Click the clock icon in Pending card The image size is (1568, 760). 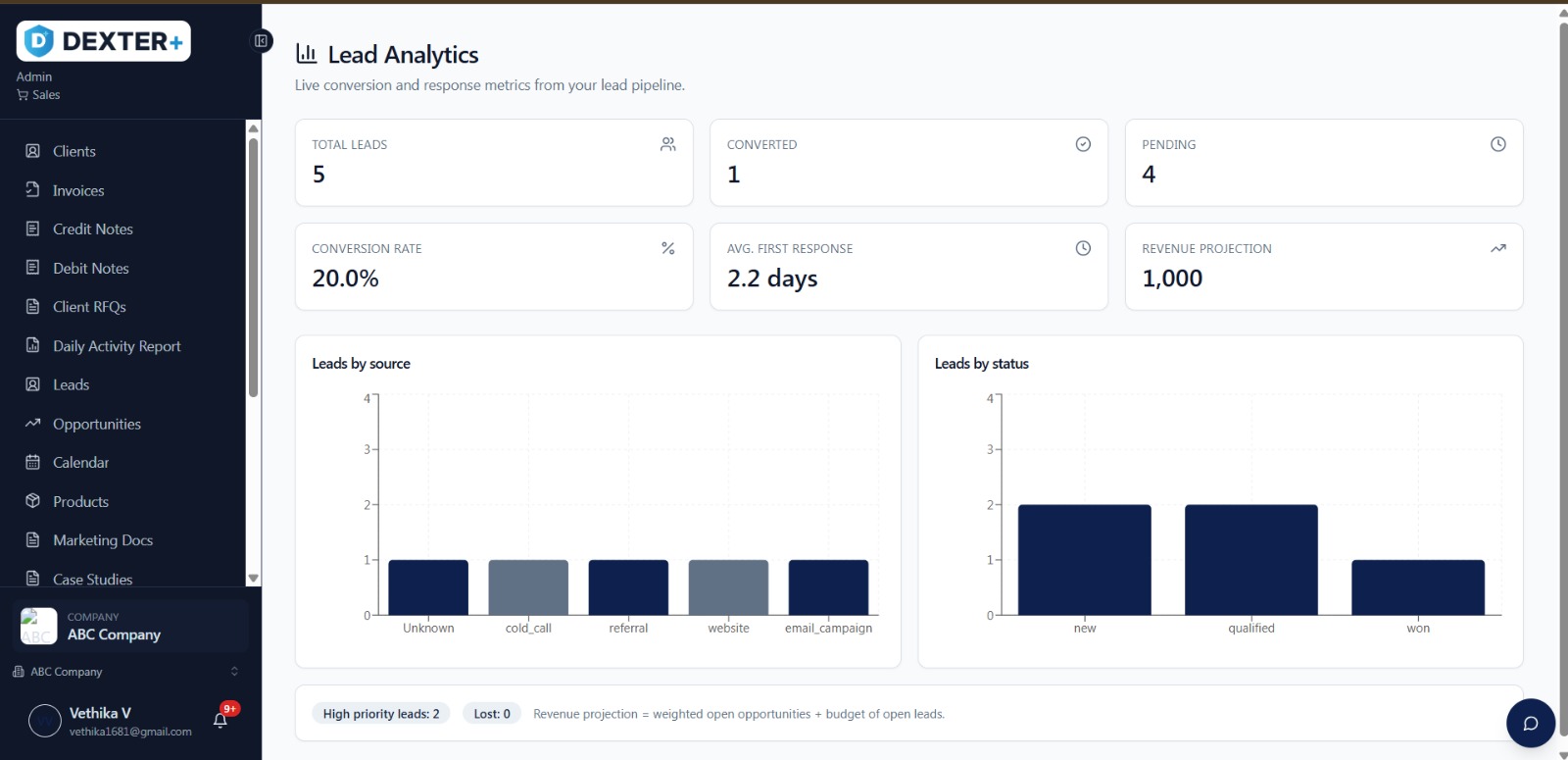[x=1497, y=144]
